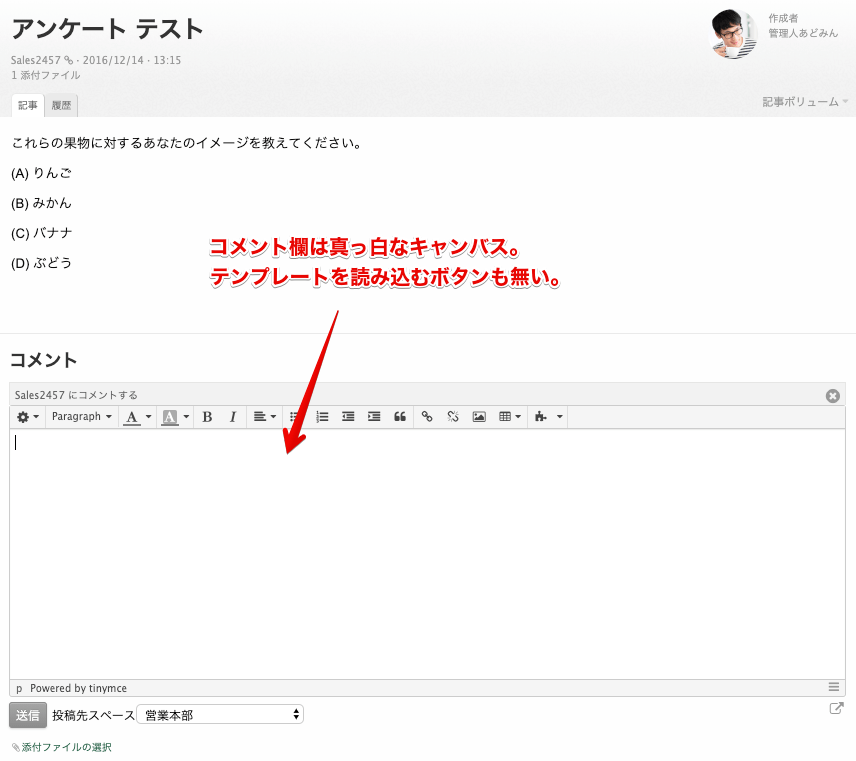Expand the dropdown arrow after puzzle icon

click(560, 417)
